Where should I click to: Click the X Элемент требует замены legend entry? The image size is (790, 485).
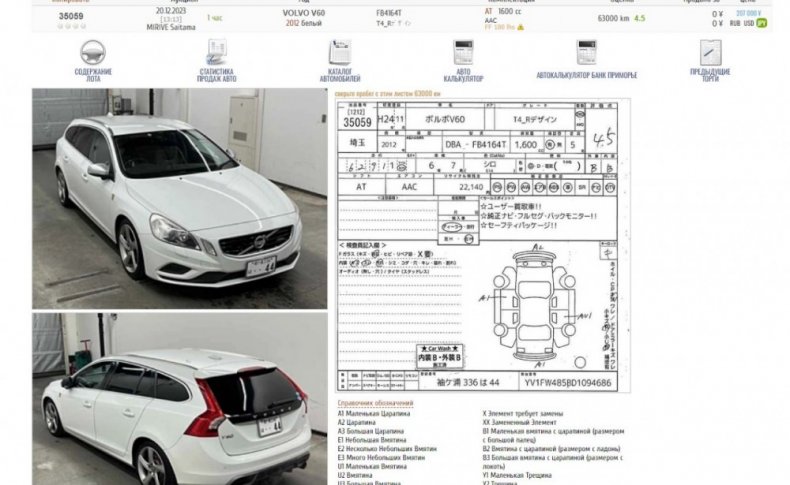pos(523,413)
